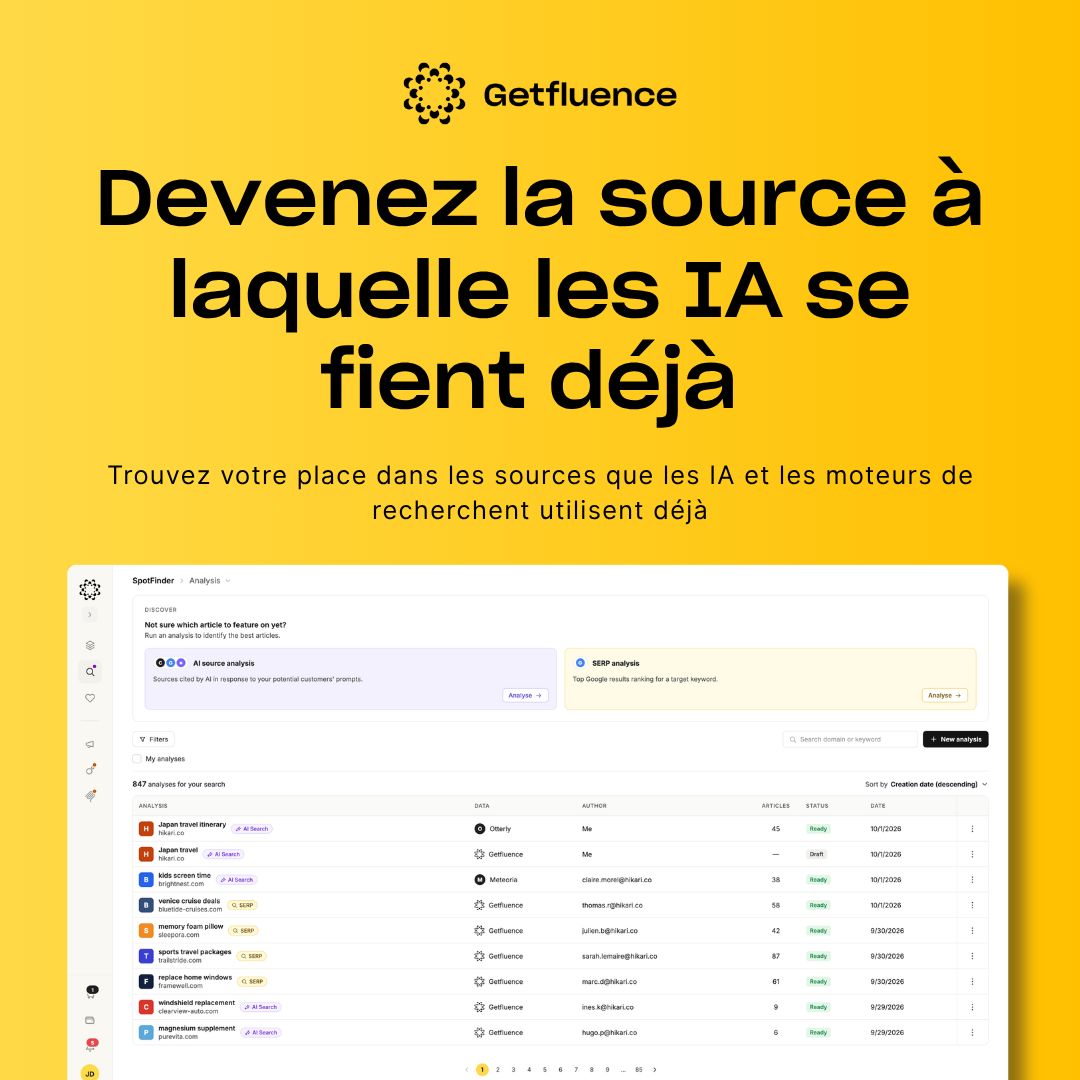Click the S avatar of memory foam pillow
This screenshot has height=1080, width=1080.
point(146,931)
